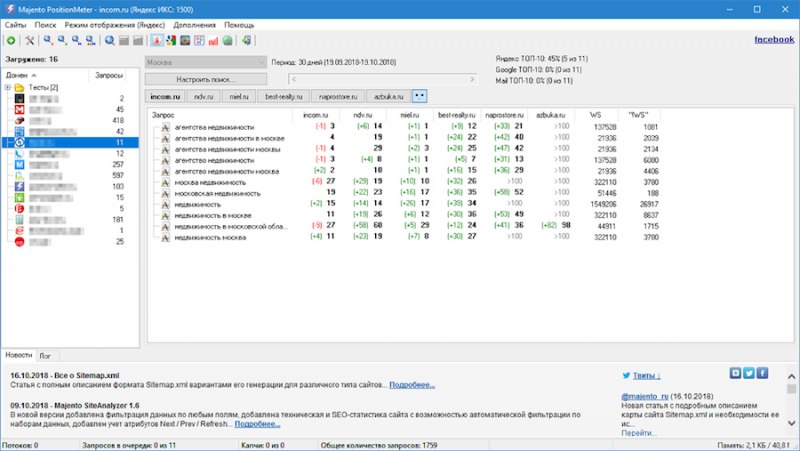
Task: Select the green site icon with 15 queries
Action: [19, 198]
